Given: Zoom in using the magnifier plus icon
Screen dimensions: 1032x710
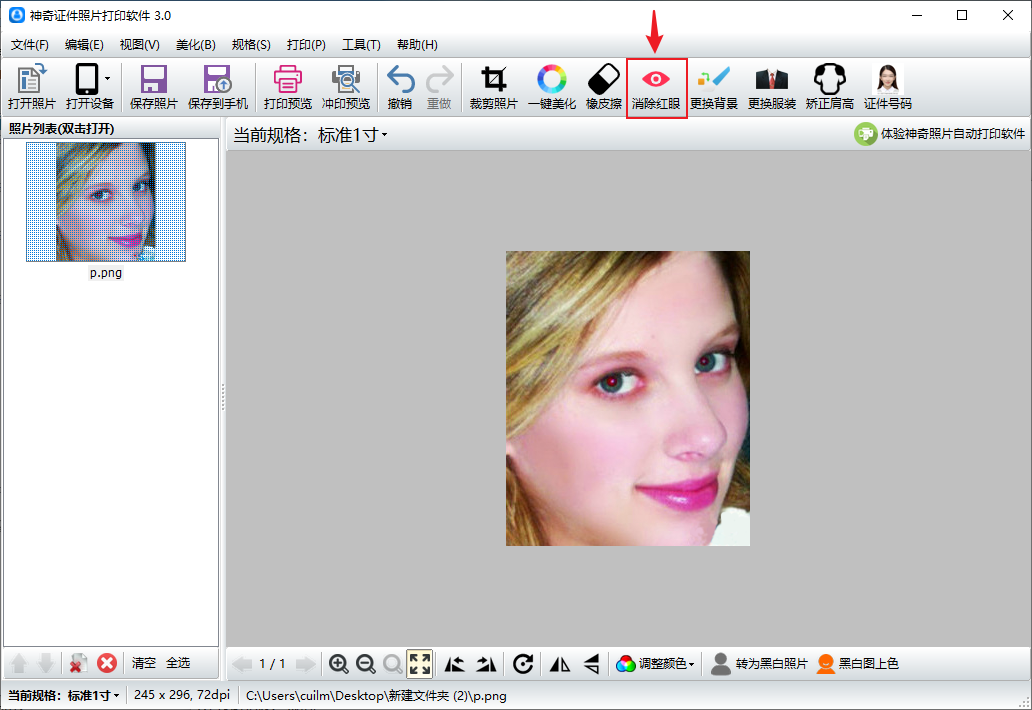Looking at the screenshot, I should pyautogui.click(x=339, y=663).
